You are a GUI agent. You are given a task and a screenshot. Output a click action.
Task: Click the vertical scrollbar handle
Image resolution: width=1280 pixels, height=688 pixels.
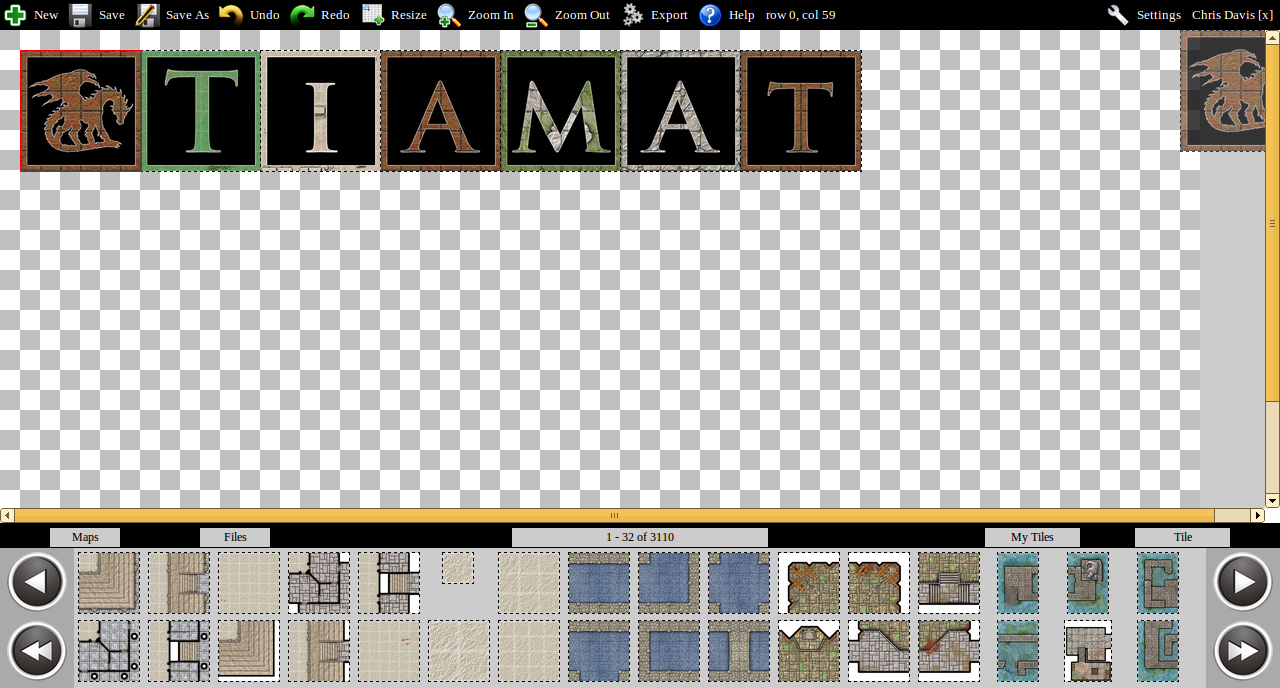click(1273, 223)
